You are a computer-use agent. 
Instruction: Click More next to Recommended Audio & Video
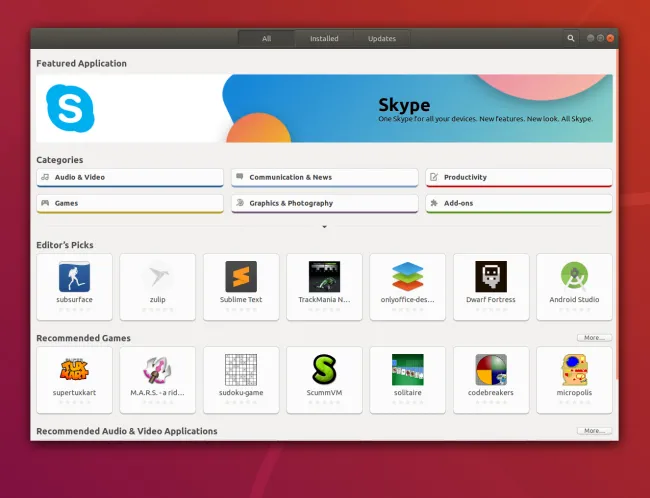[594, 431]
